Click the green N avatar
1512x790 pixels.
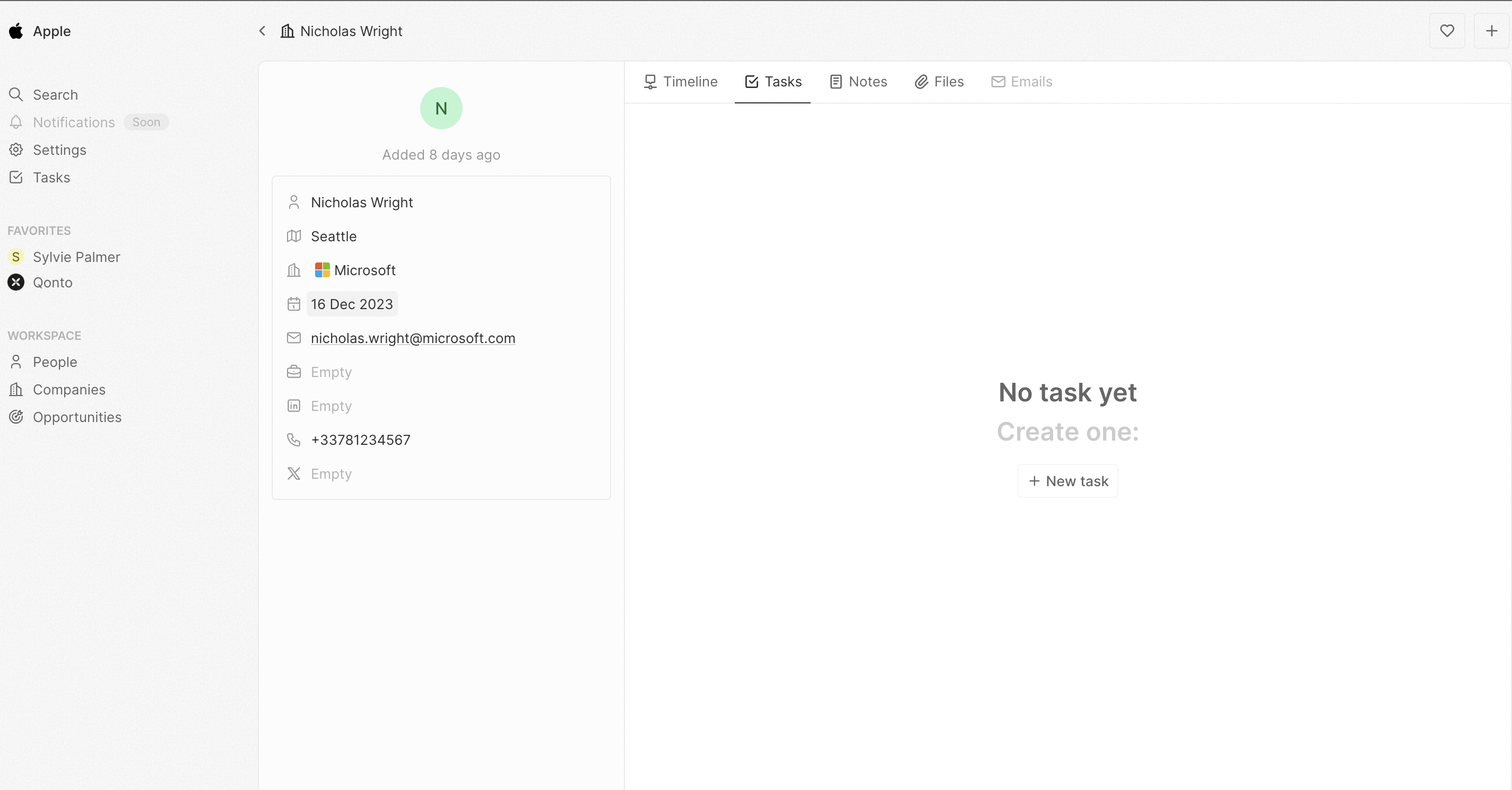441,109
